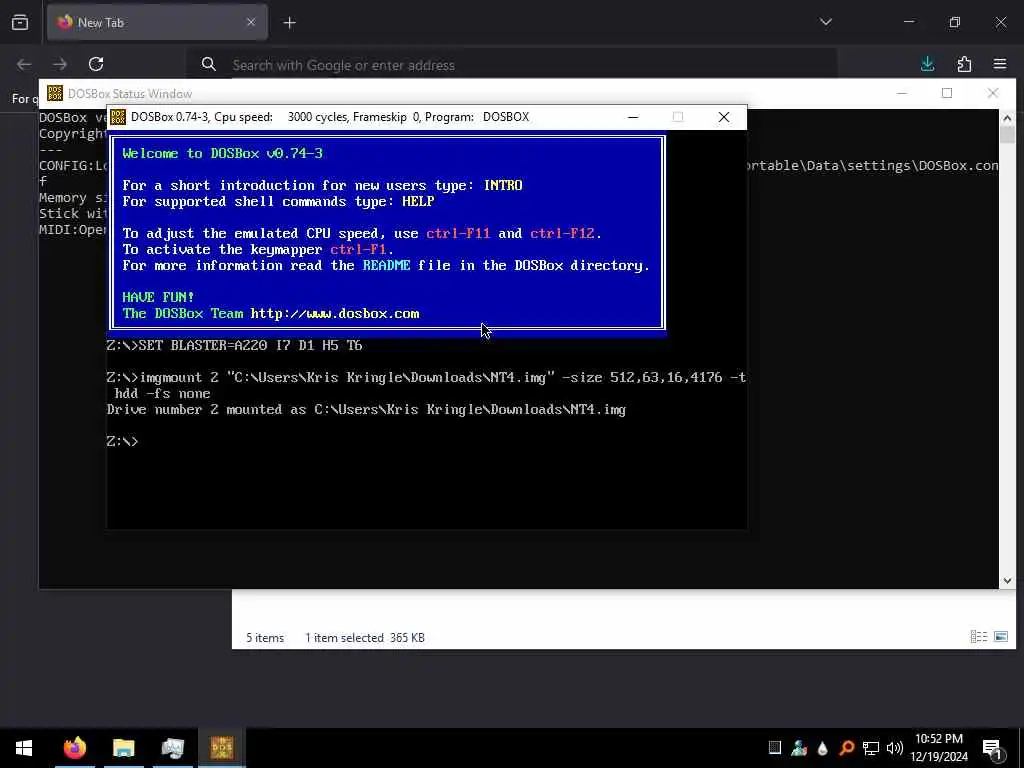Close the DOSBox Status Window
Image resolution: width=1024 pixels, height=768 pixels.
pos(993,93)
